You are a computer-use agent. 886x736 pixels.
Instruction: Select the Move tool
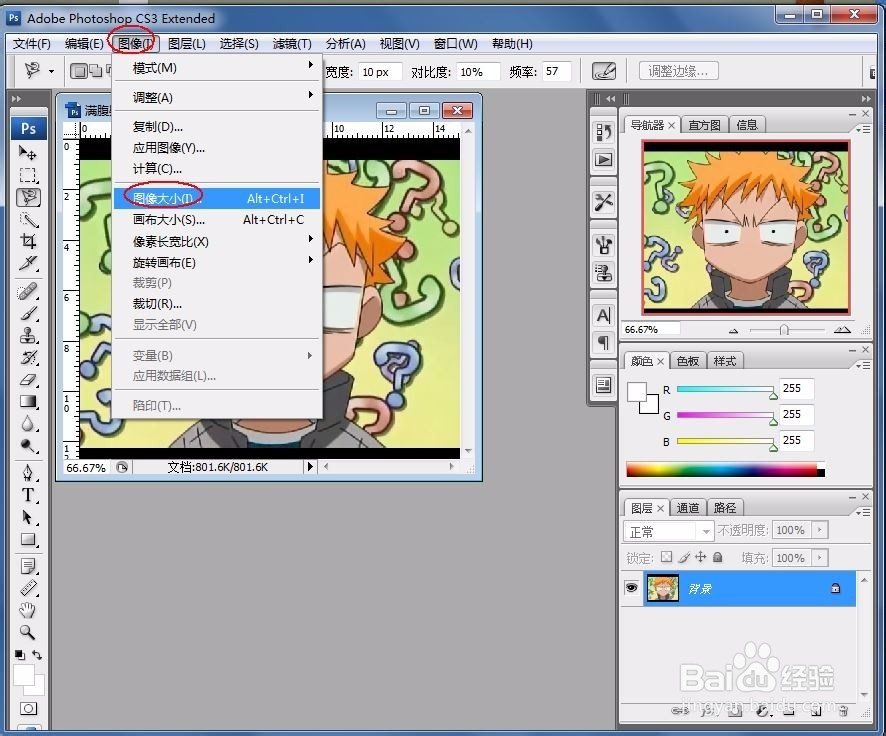pos(28,153)
